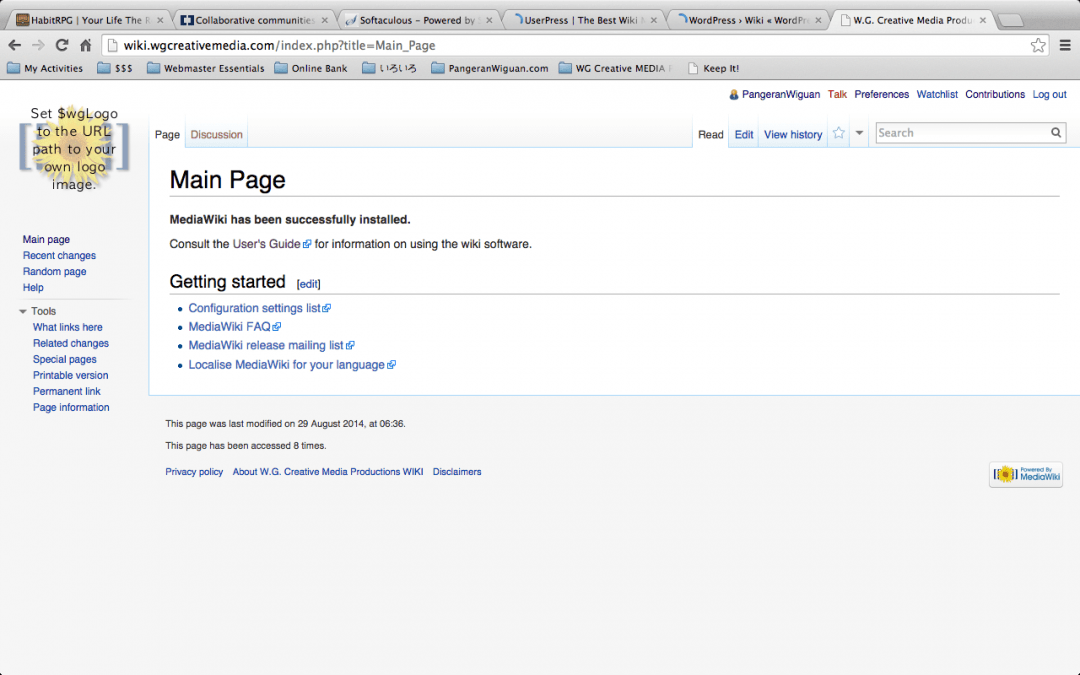Open Random page link

[54, 271]
